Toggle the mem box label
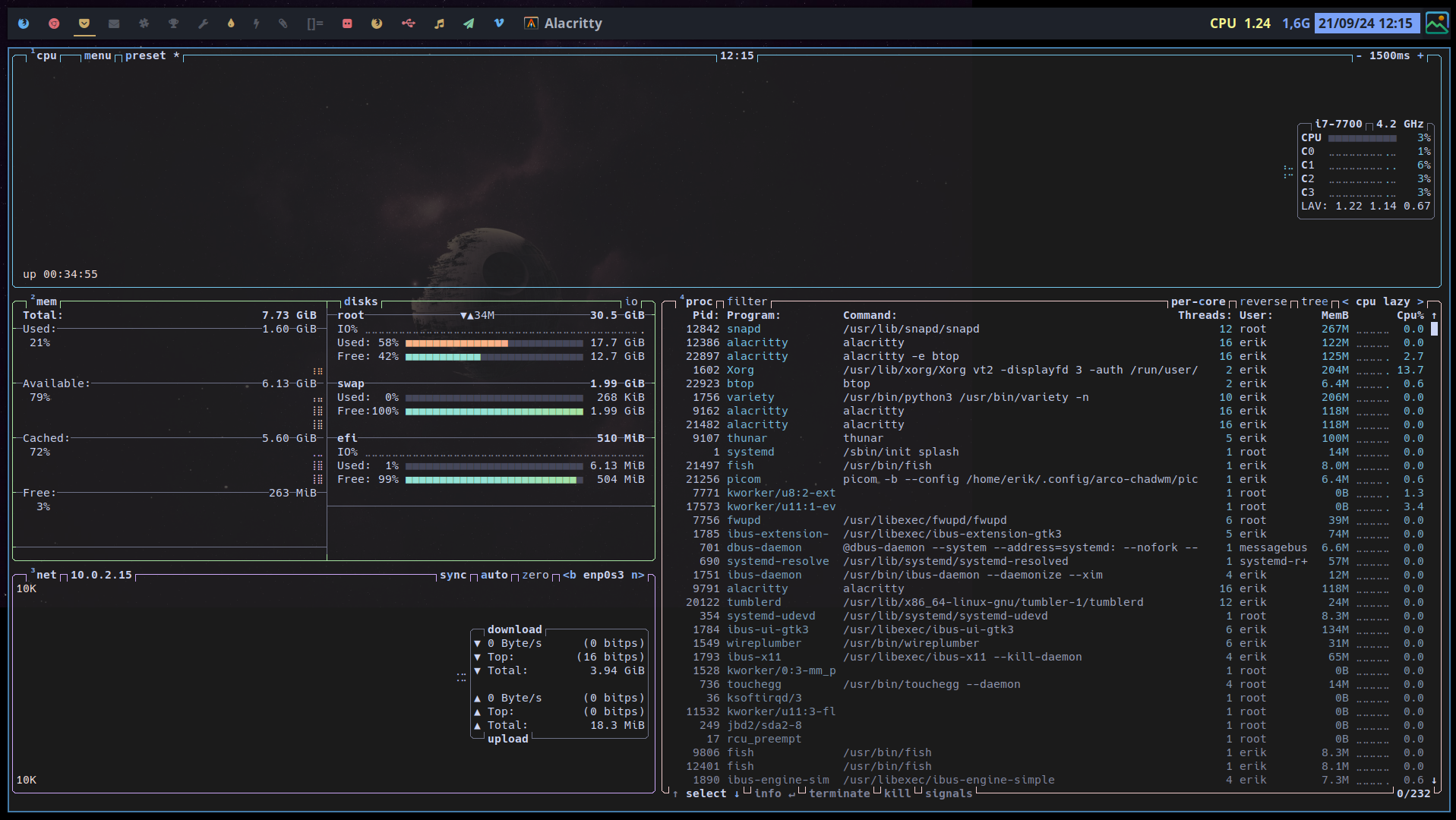Screen dimensions: 1456x820 (x=46, y=302)
